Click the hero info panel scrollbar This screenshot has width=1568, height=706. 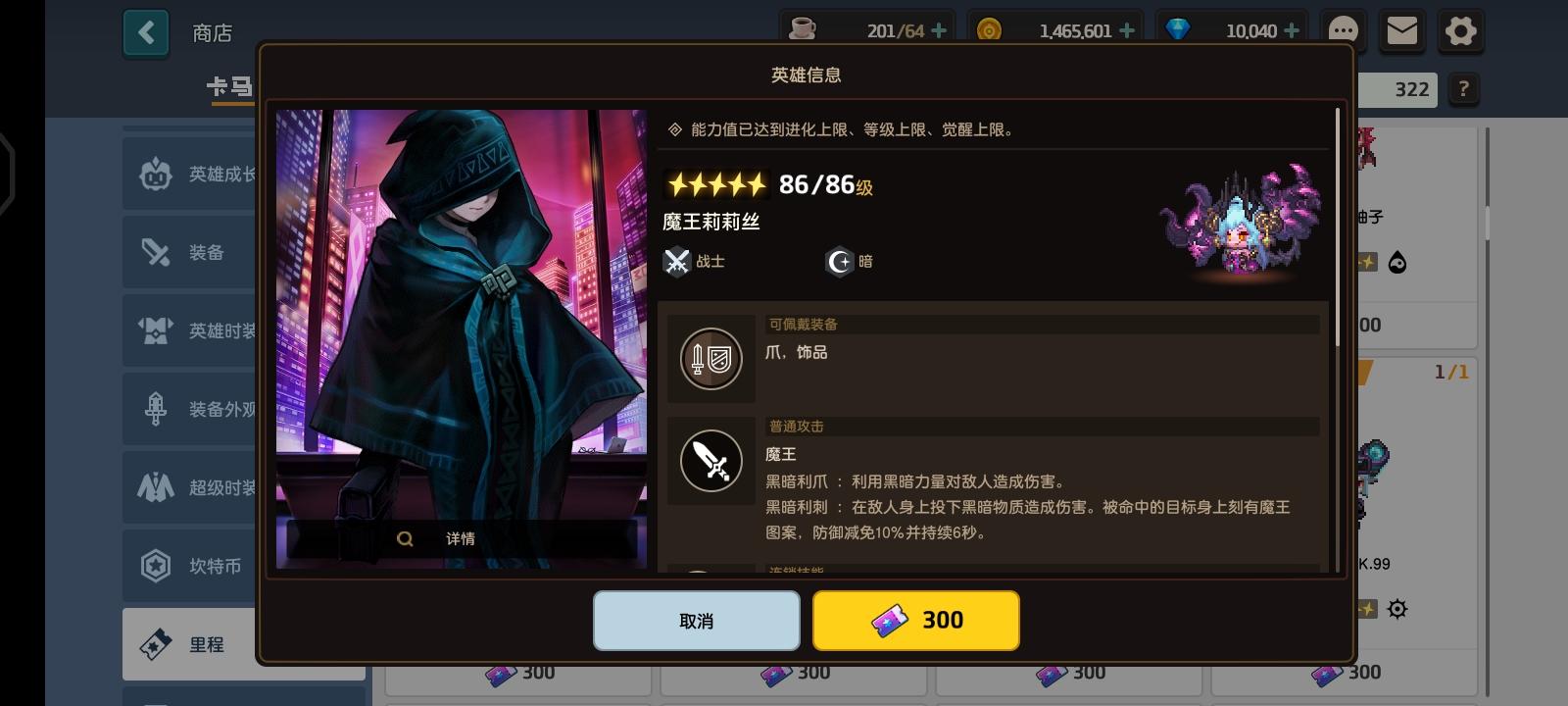[1337, 225]
